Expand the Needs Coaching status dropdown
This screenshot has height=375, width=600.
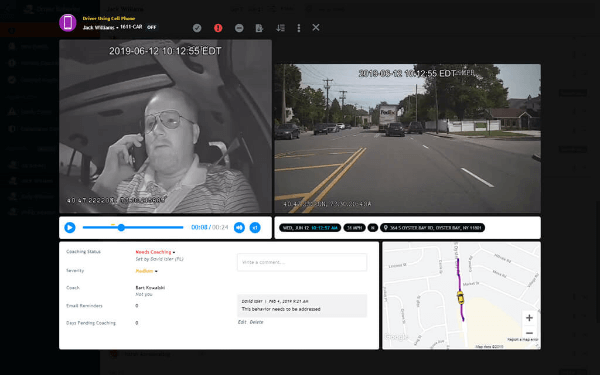click(155, 252)
